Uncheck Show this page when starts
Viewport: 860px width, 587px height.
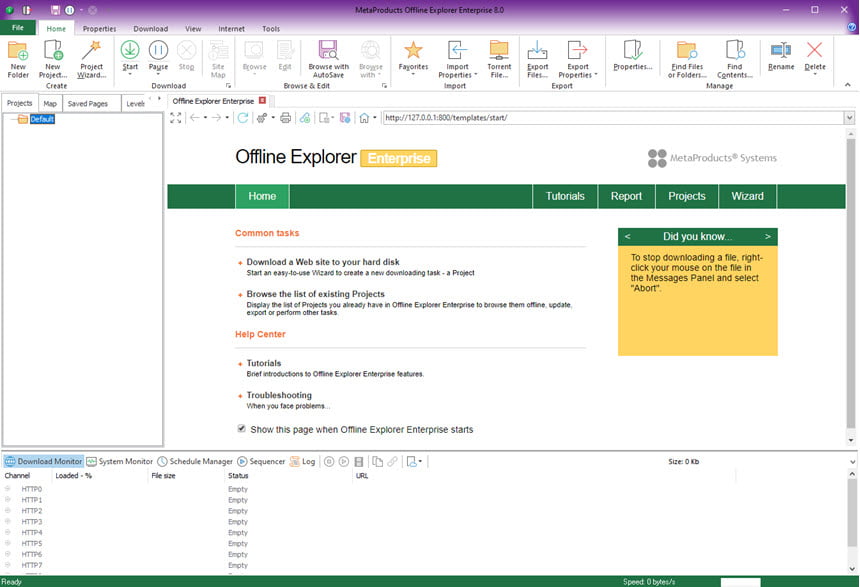(x=241, y=428)
